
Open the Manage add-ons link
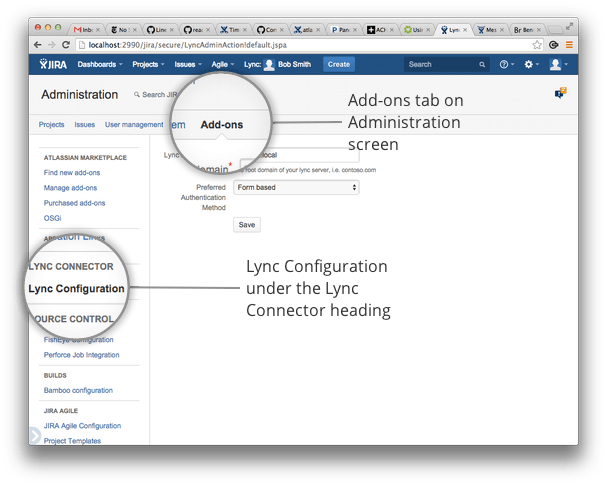[70, 188]
